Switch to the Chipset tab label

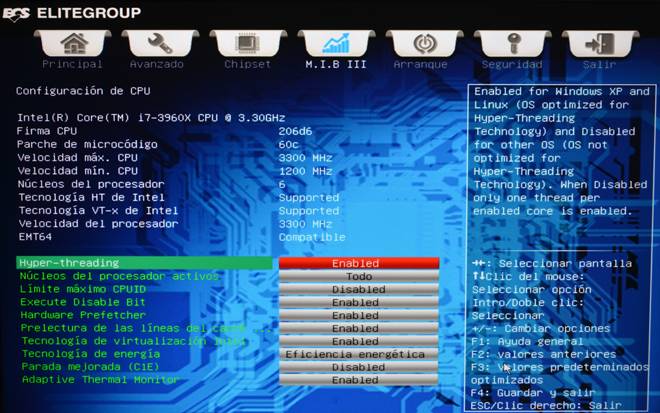click(248, 64)
